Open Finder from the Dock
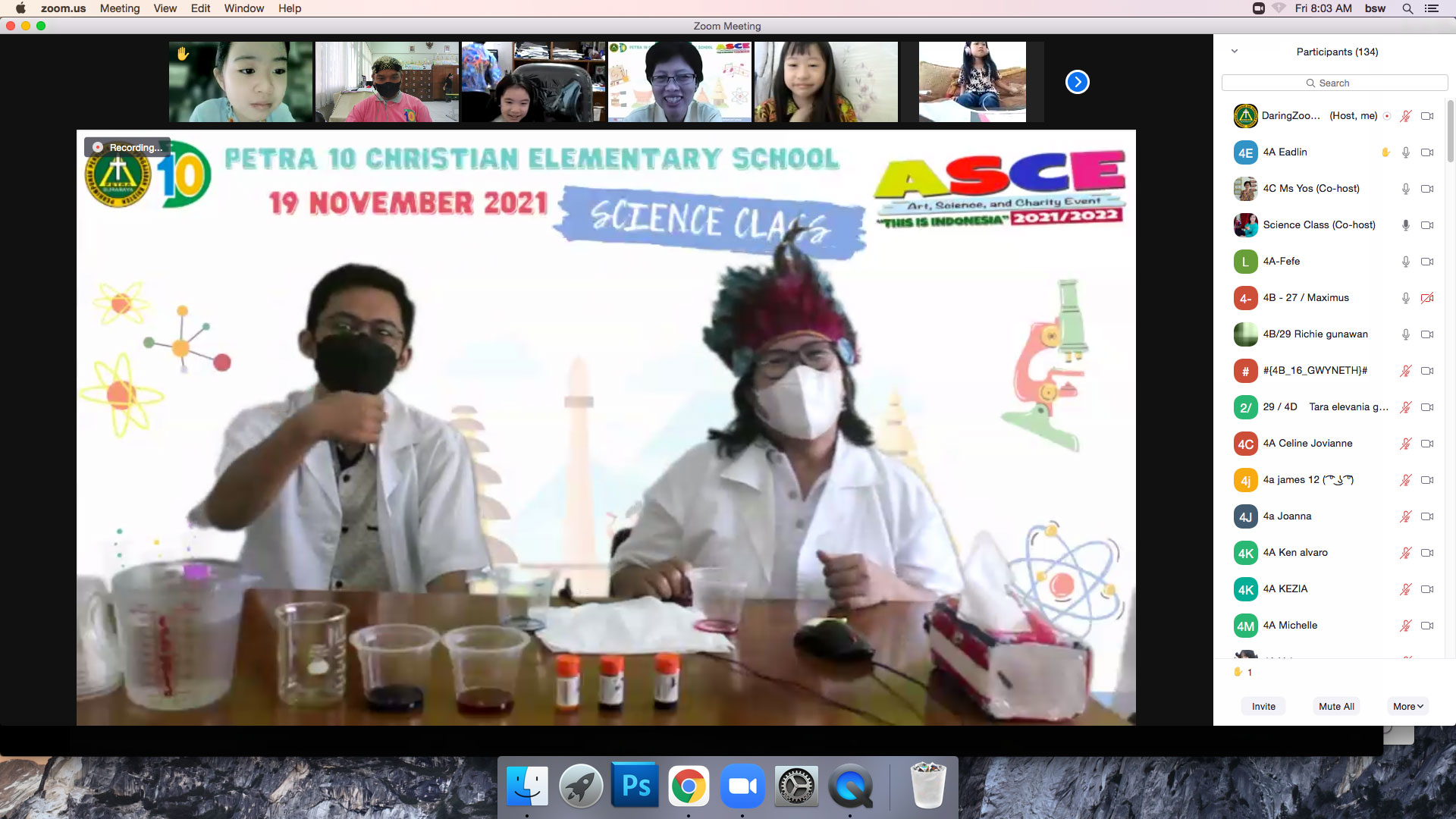 pos(527,786)
